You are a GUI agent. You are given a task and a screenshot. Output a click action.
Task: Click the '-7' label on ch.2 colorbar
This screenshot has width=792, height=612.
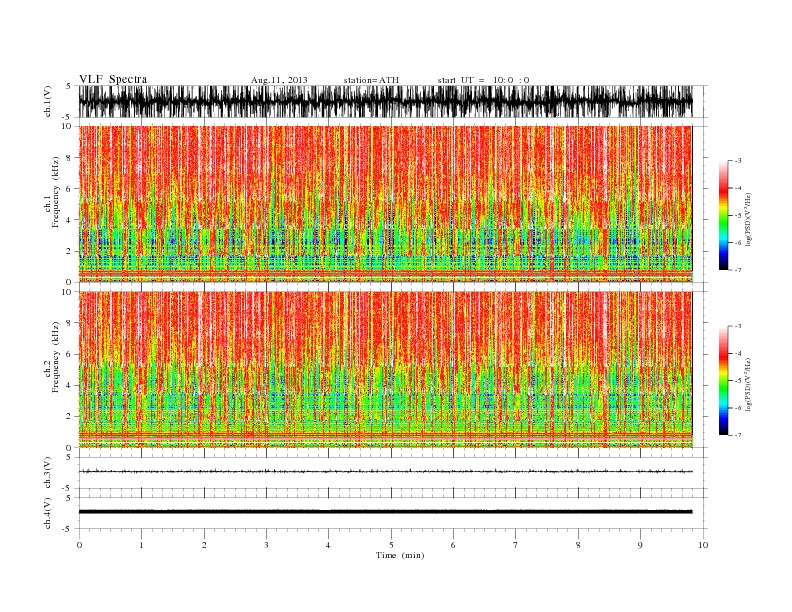click(x=737, y=435)
